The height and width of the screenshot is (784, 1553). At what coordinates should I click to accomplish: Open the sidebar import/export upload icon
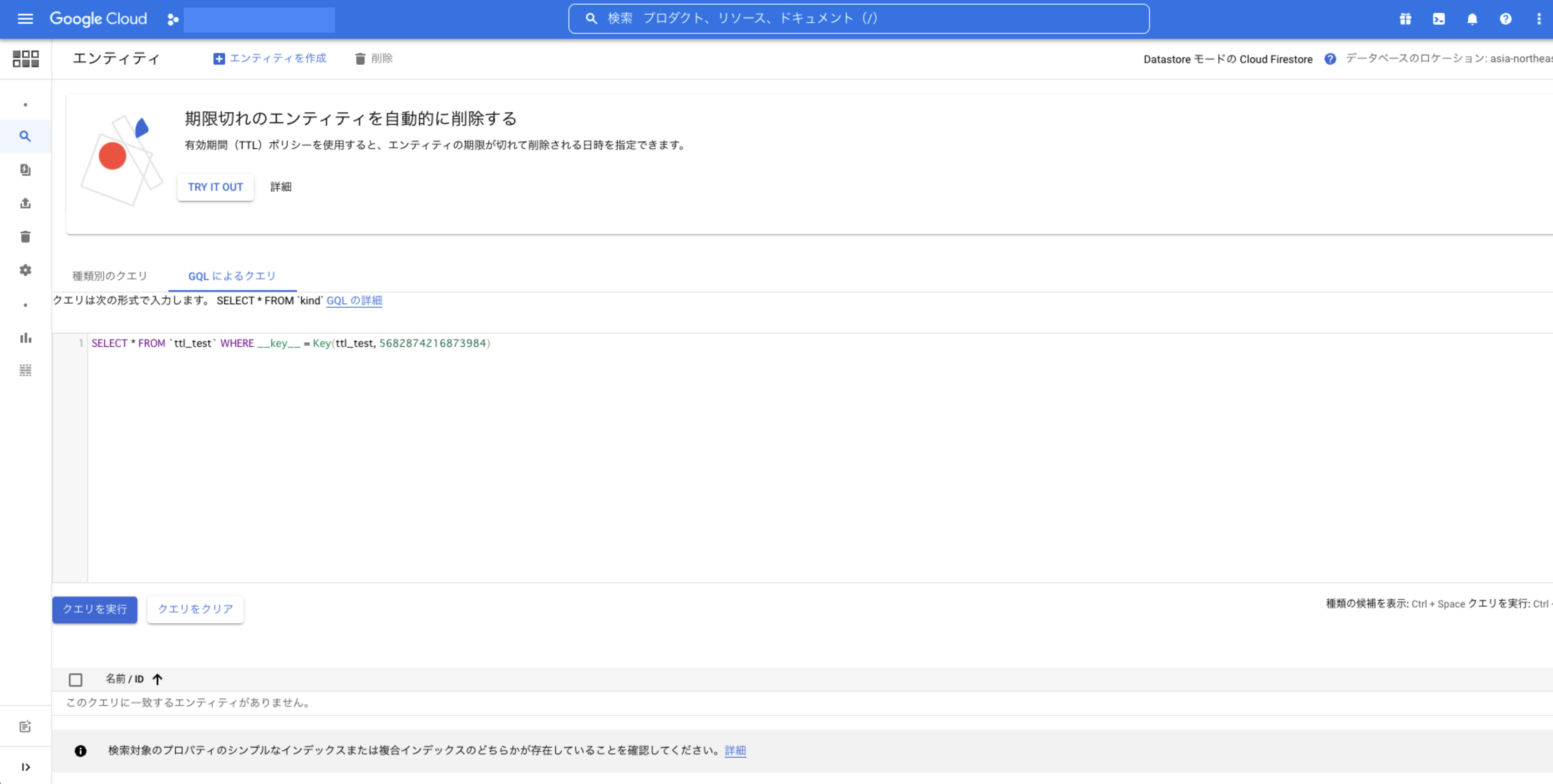25,203
